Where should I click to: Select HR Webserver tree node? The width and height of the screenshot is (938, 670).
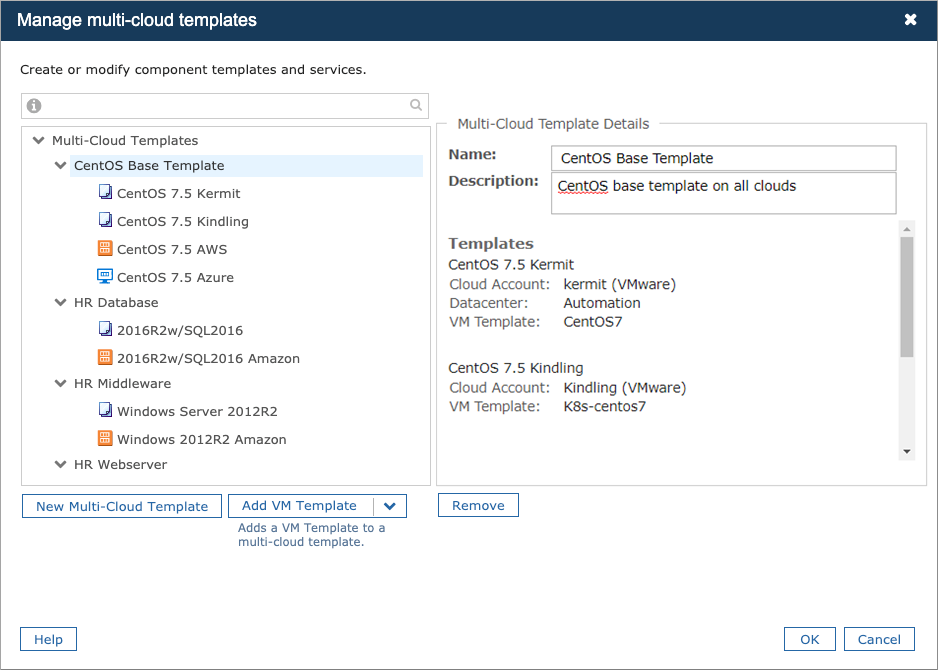click(x=120, y=464)
